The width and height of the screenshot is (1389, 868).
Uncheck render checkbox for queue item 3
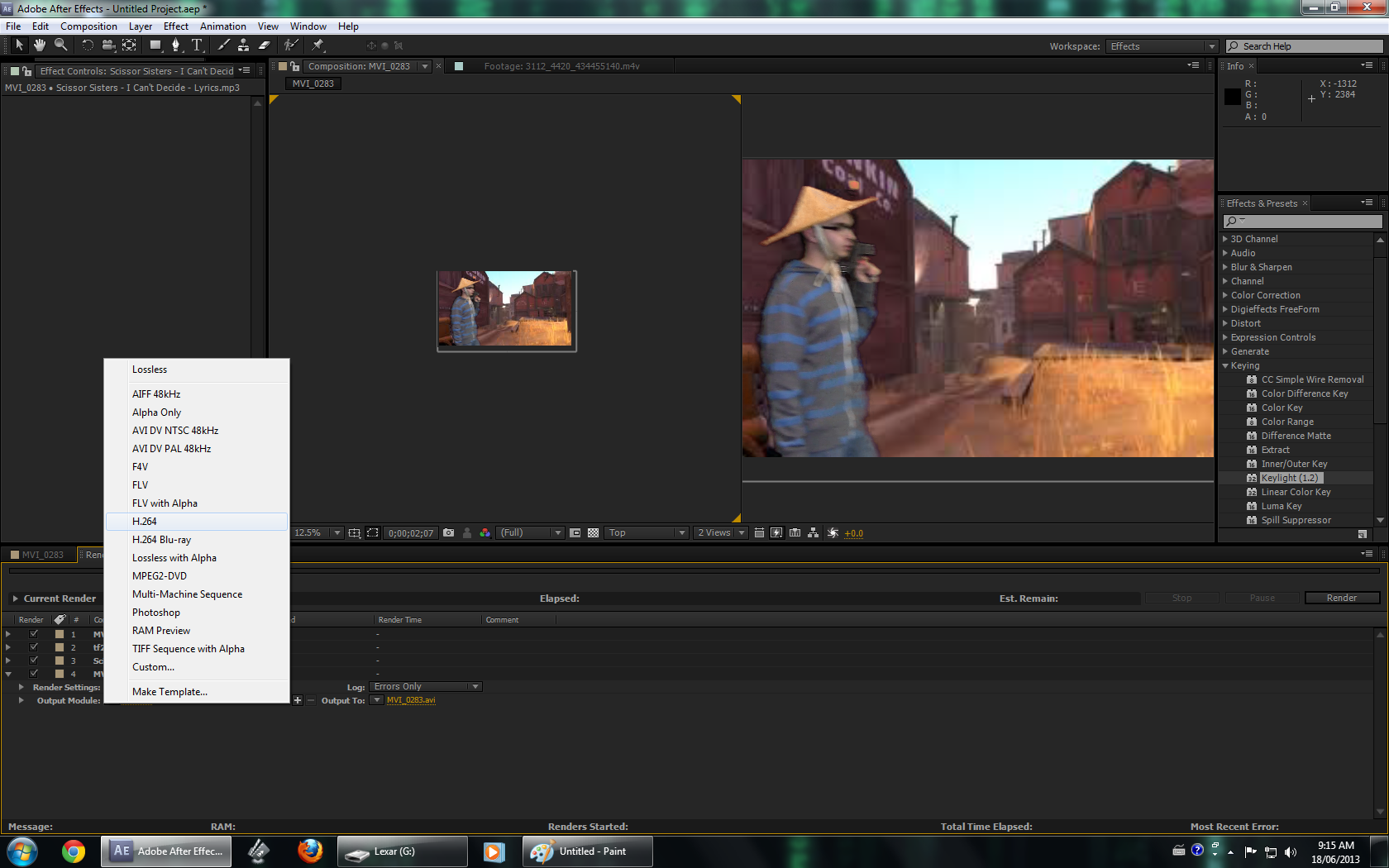point(34,661)
